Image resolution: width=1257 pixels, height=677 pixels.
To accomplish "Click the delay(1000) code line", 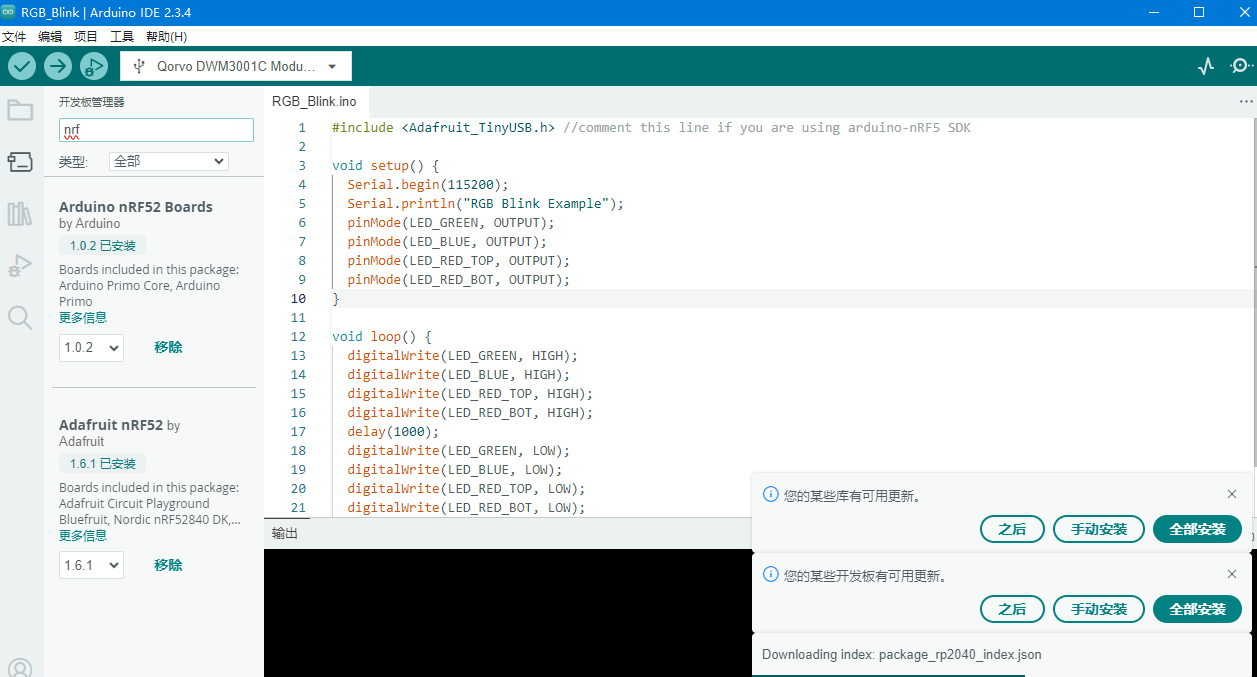I will click(x=393, y=432).
